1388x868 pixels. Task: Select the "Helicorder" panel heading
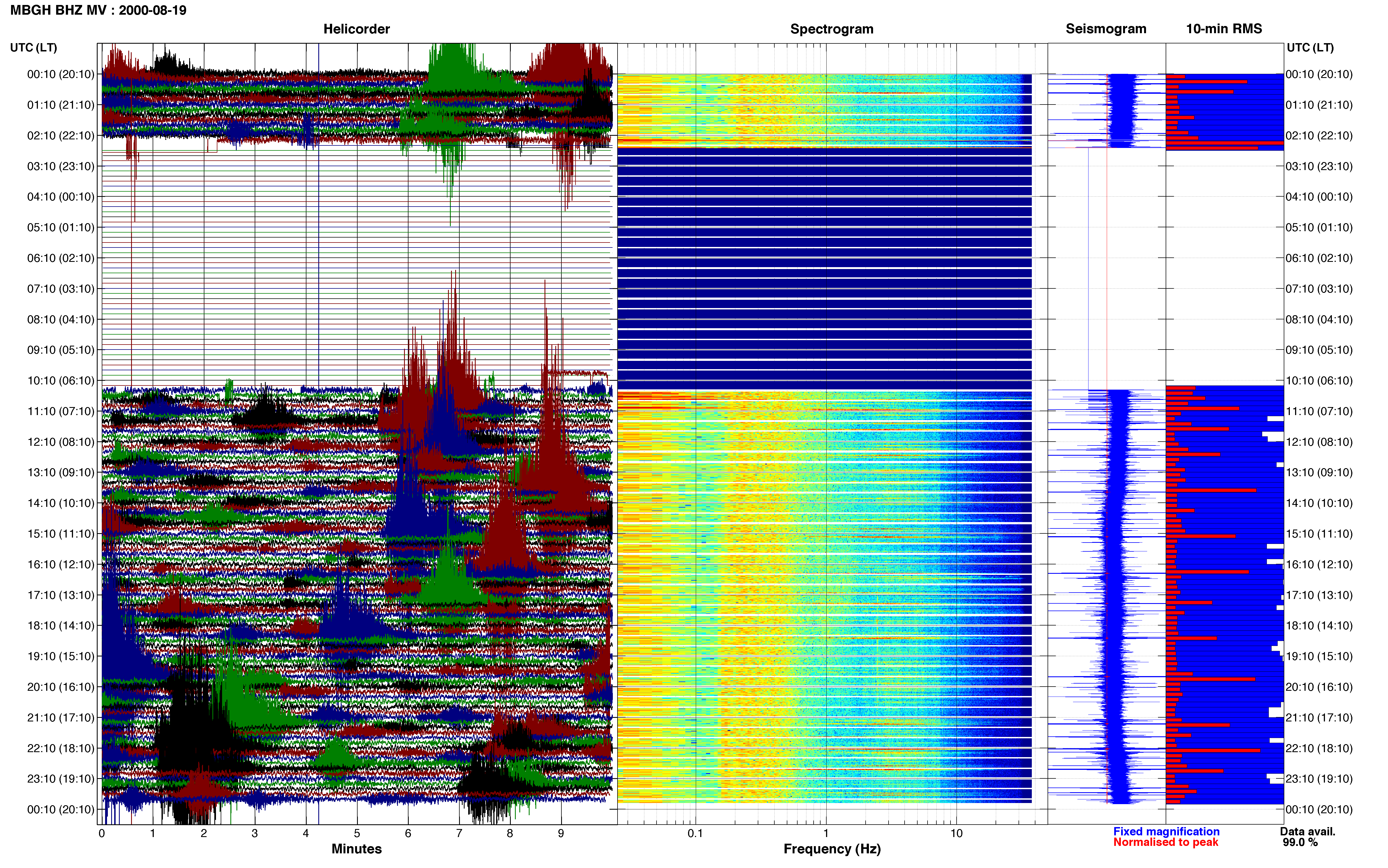pos(356,29)
